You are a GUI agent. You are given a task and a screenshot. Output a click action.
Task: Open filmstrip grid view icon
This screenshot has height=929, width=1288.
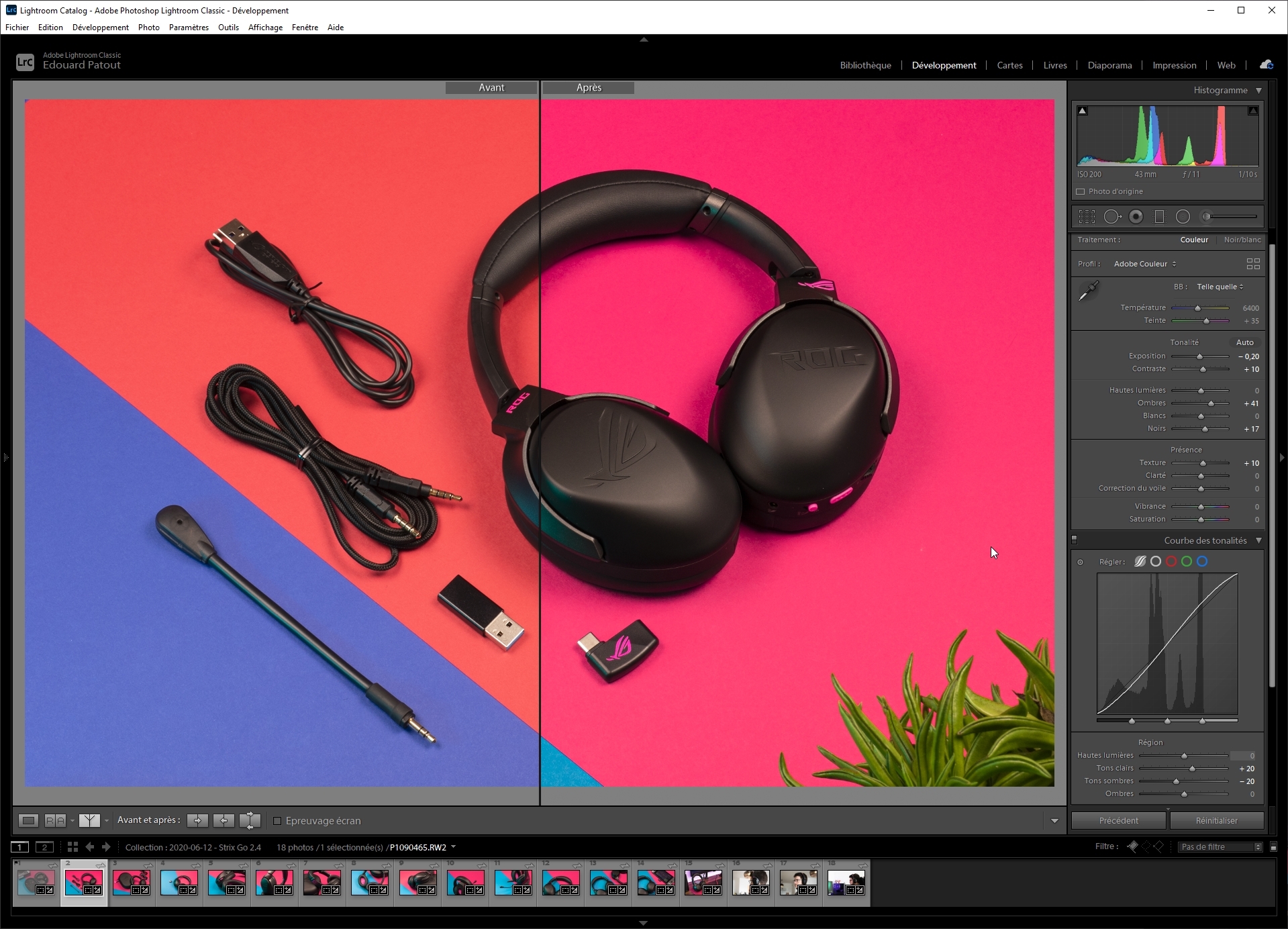tap(72, 847)
